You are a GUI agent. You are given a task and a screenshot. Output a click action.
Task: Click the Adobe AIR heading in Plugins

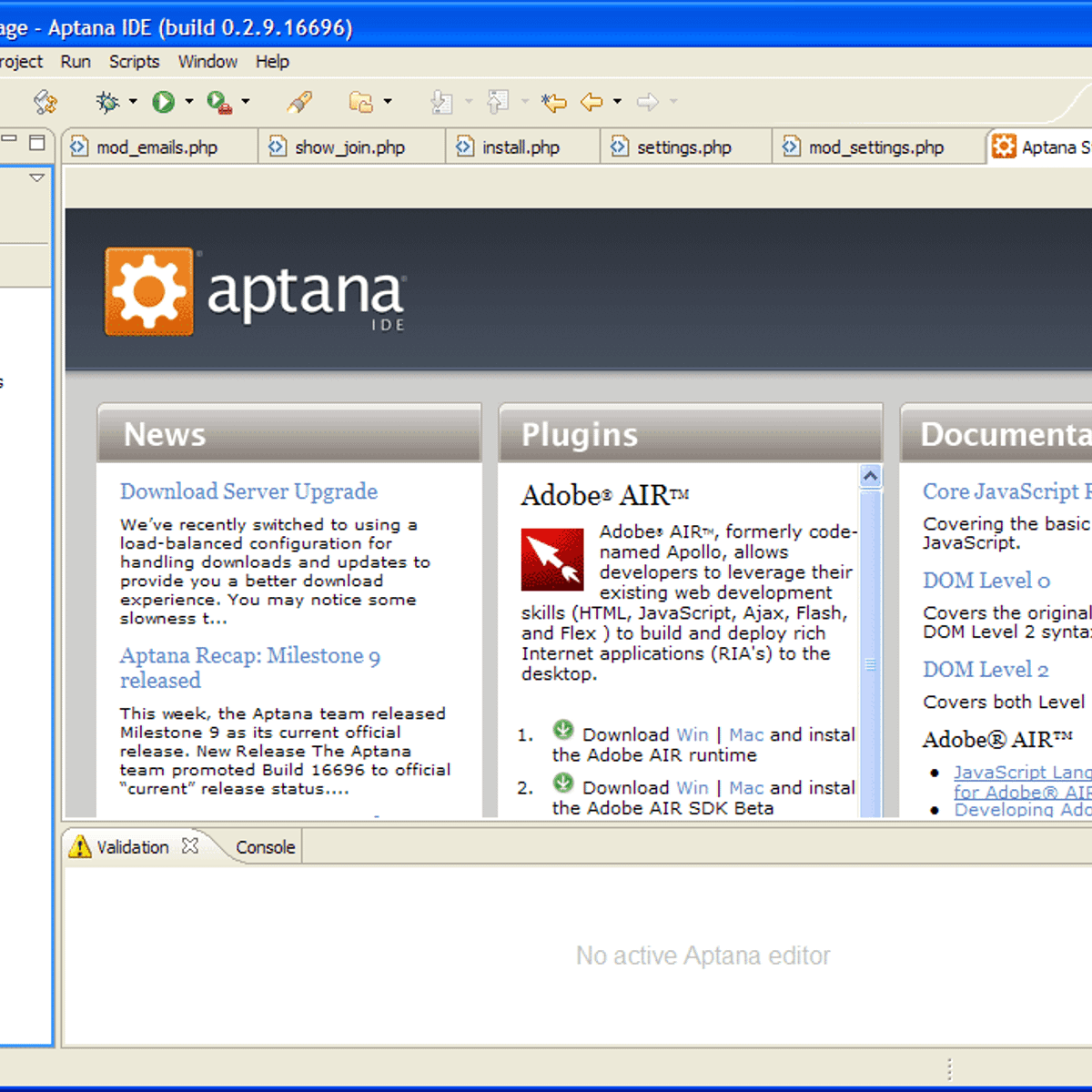coord(605,496)
